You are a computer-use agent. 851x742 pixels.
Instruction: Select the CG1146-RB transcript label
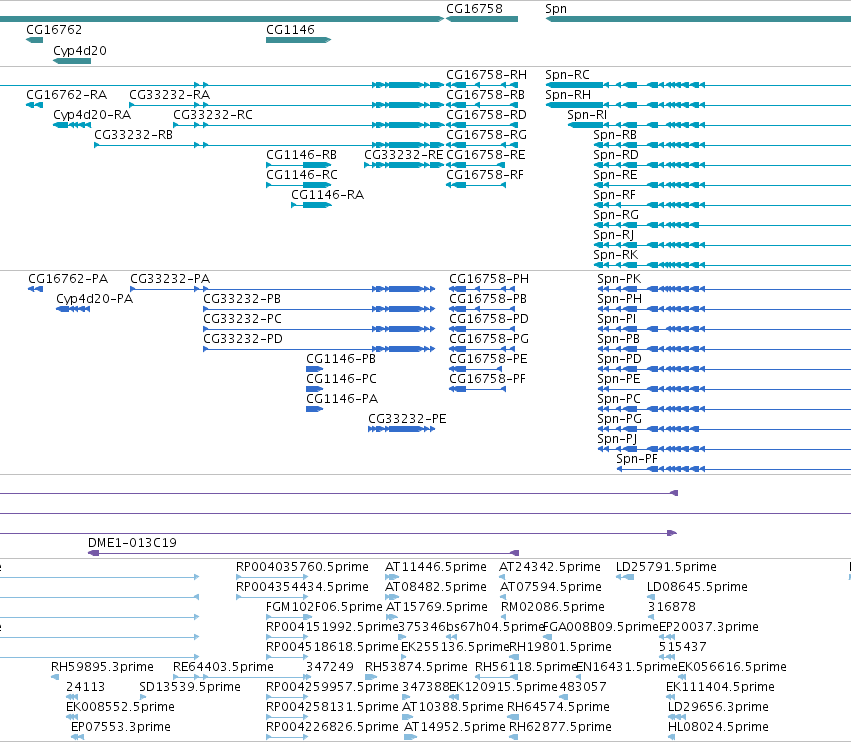301,155
